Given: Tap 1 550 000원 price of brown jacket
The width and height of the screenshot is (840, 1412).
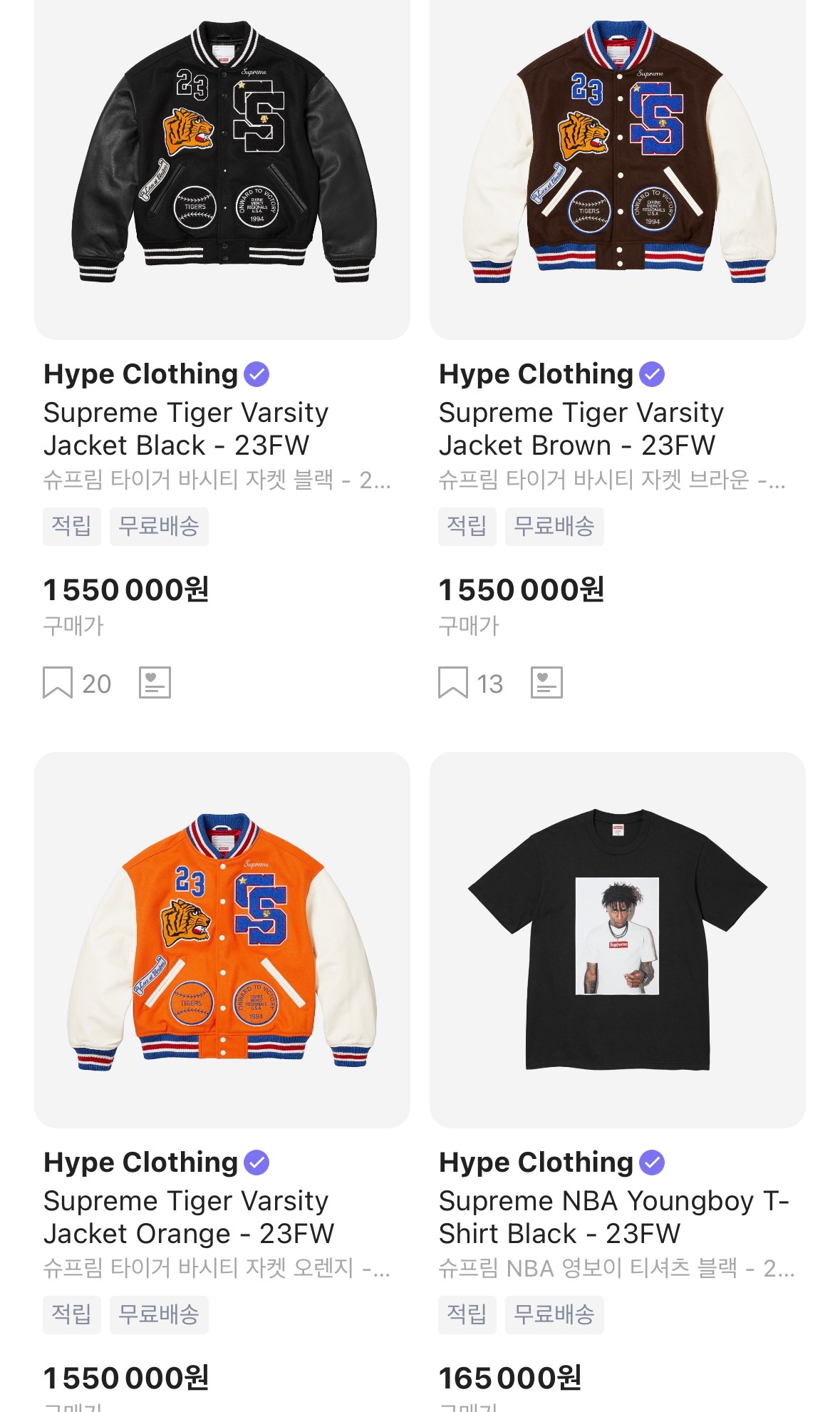Looking at the screenshot, I should 522,590.
